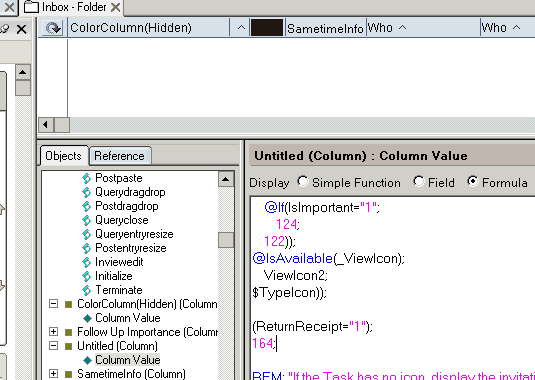Click the first Who column header

(423, 28)
